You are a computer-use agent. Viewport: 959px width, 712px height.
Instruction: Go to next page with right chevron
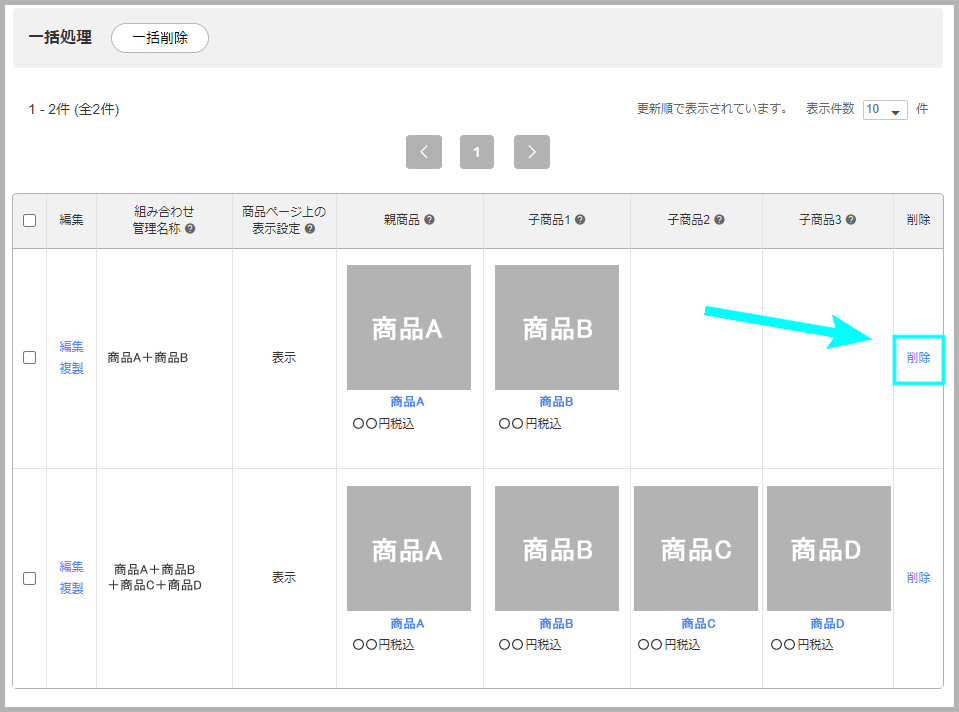[531, 152]
